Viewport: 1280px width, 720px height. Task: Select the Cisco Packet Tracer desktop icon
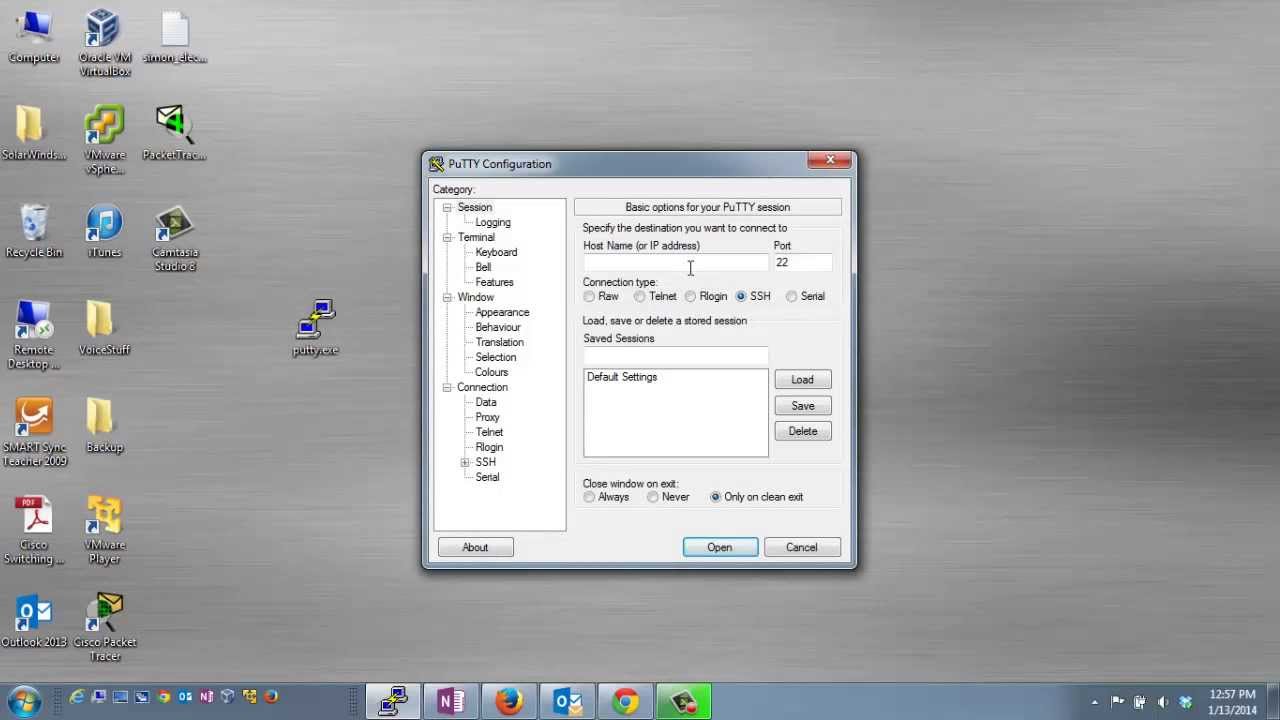click(104, 628)
